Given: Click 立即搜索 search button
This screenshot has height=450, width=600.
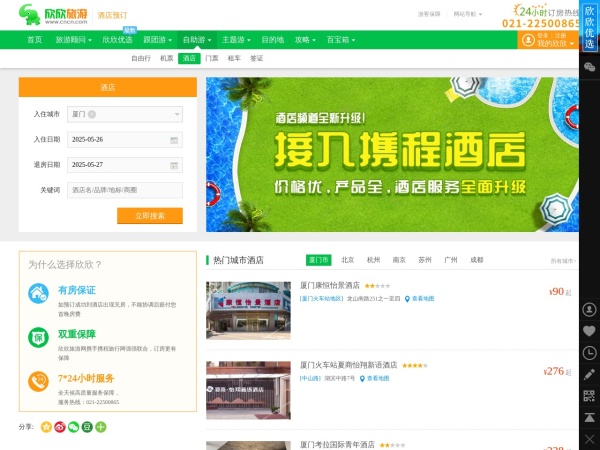Looking at the screenshot, I should [x=150, y=216].
